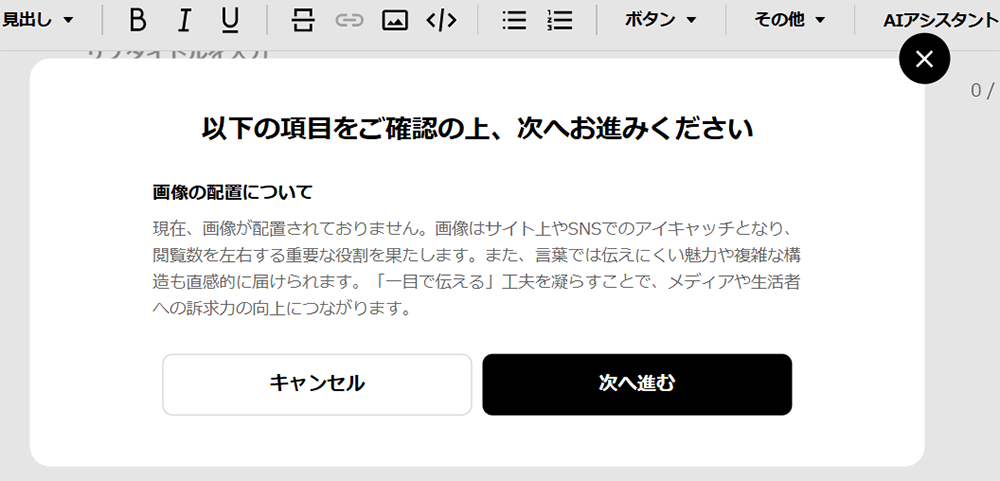
Task: Close the dialog with the X button
Action: click(924, 59)
